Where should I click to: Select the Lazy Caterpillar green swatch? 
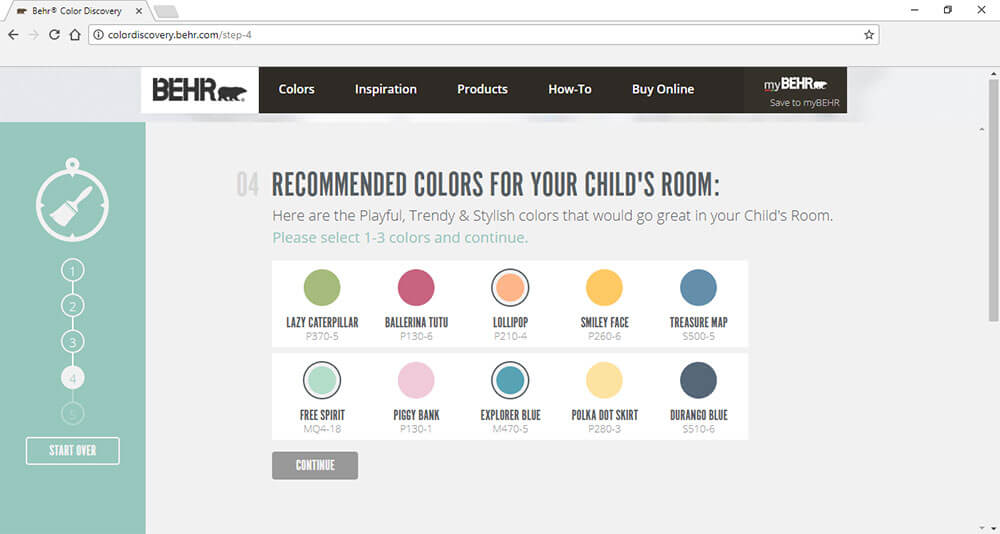(x=322, y=288)
